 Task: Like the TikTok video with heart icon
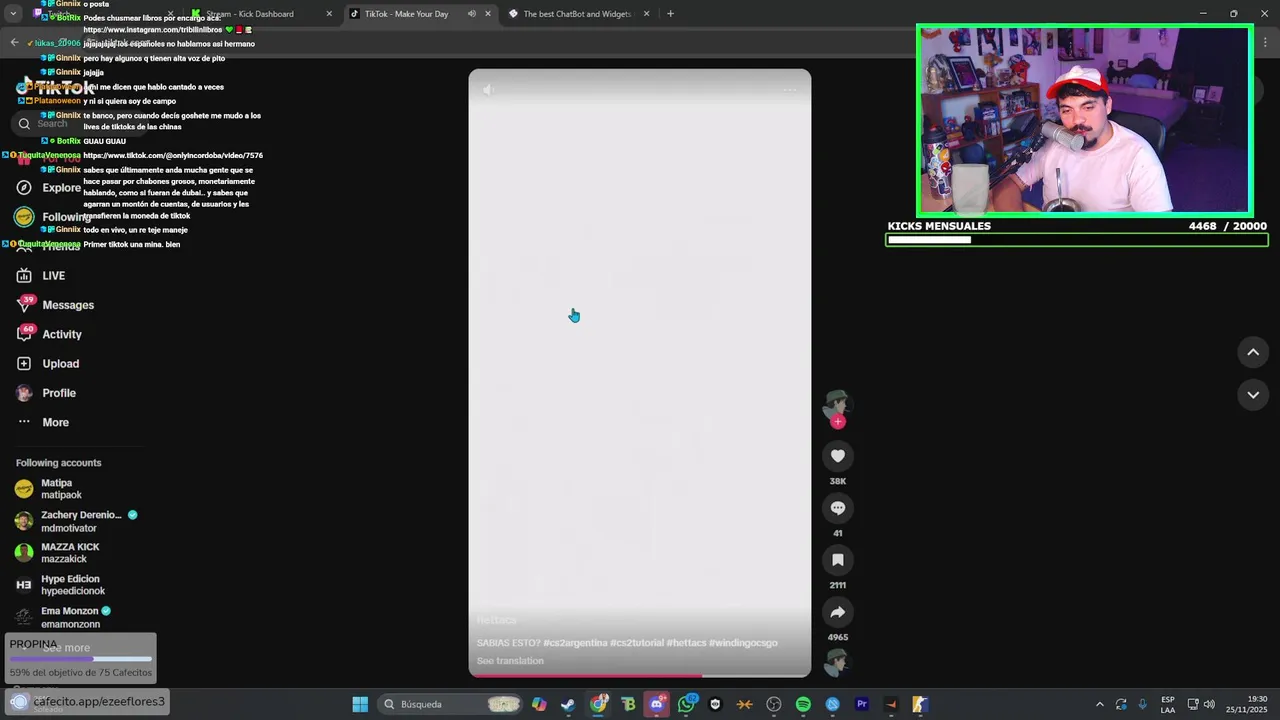coord(838,456)
